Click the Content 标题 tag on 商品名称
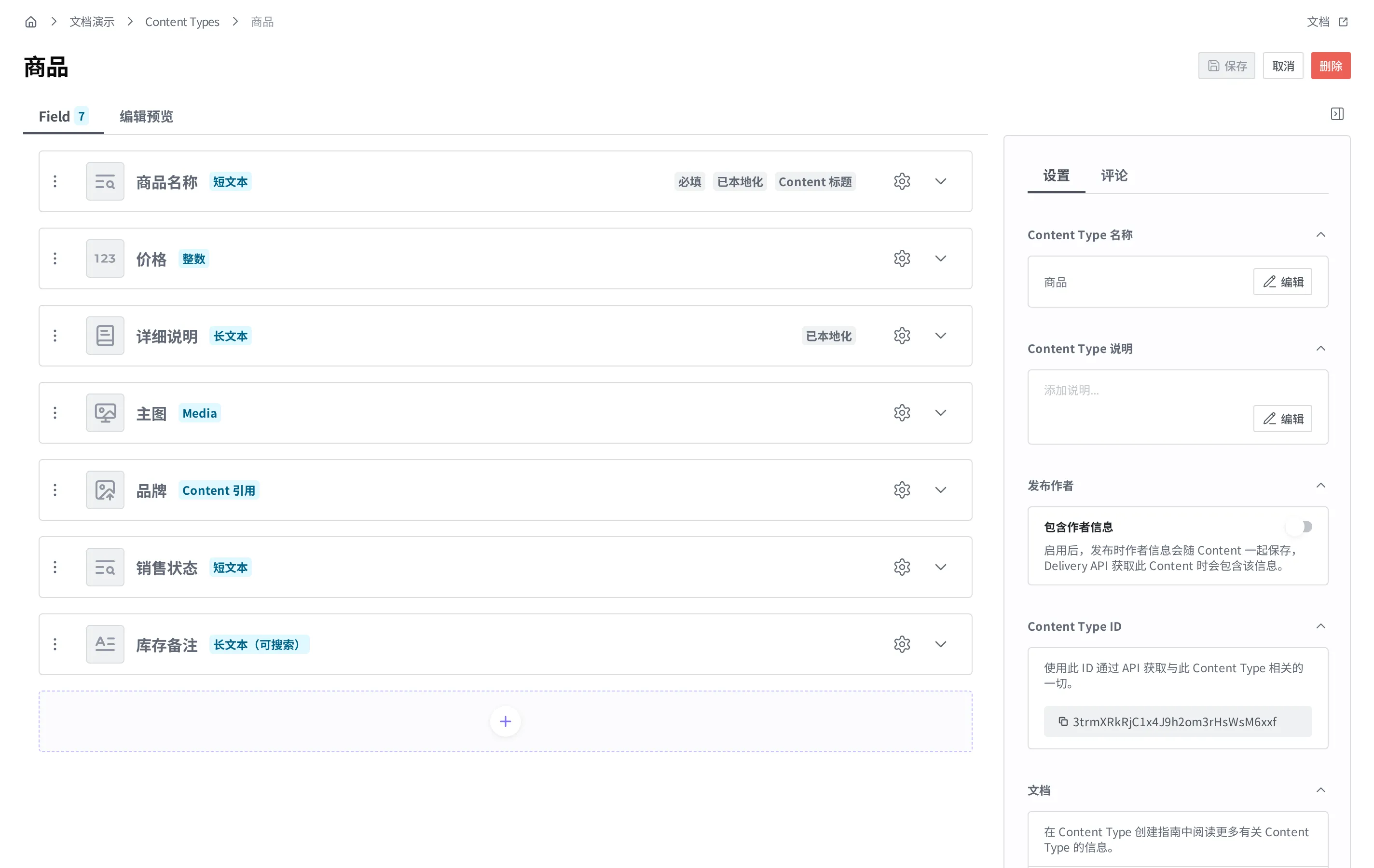The width and height of the screenshot is (1374, 868). pos(815,182)
